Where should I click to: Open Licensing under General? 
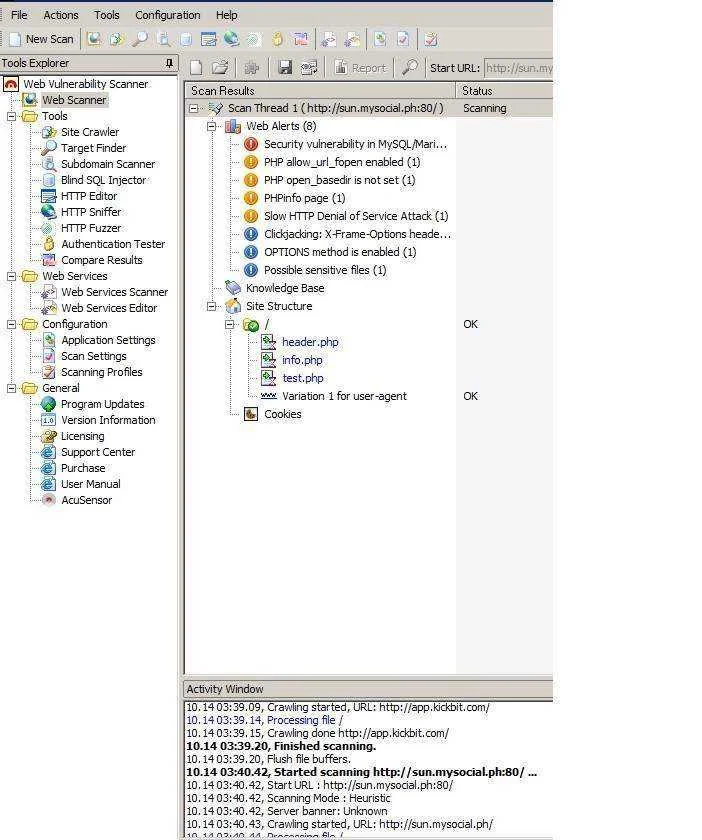pyautogui.click(x=83, y=437)
